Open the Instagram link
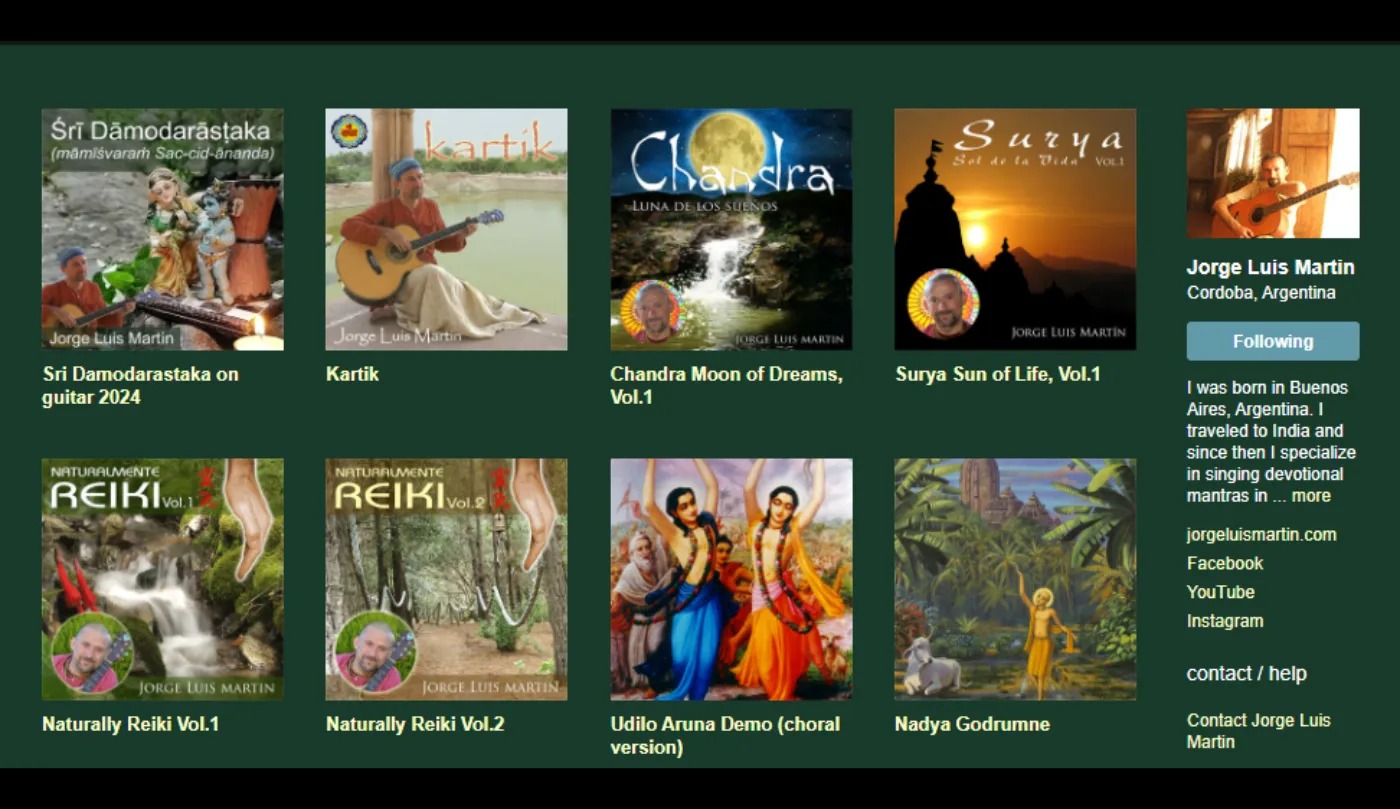This screenshot has height=809, width=1400. [1225, 621]
